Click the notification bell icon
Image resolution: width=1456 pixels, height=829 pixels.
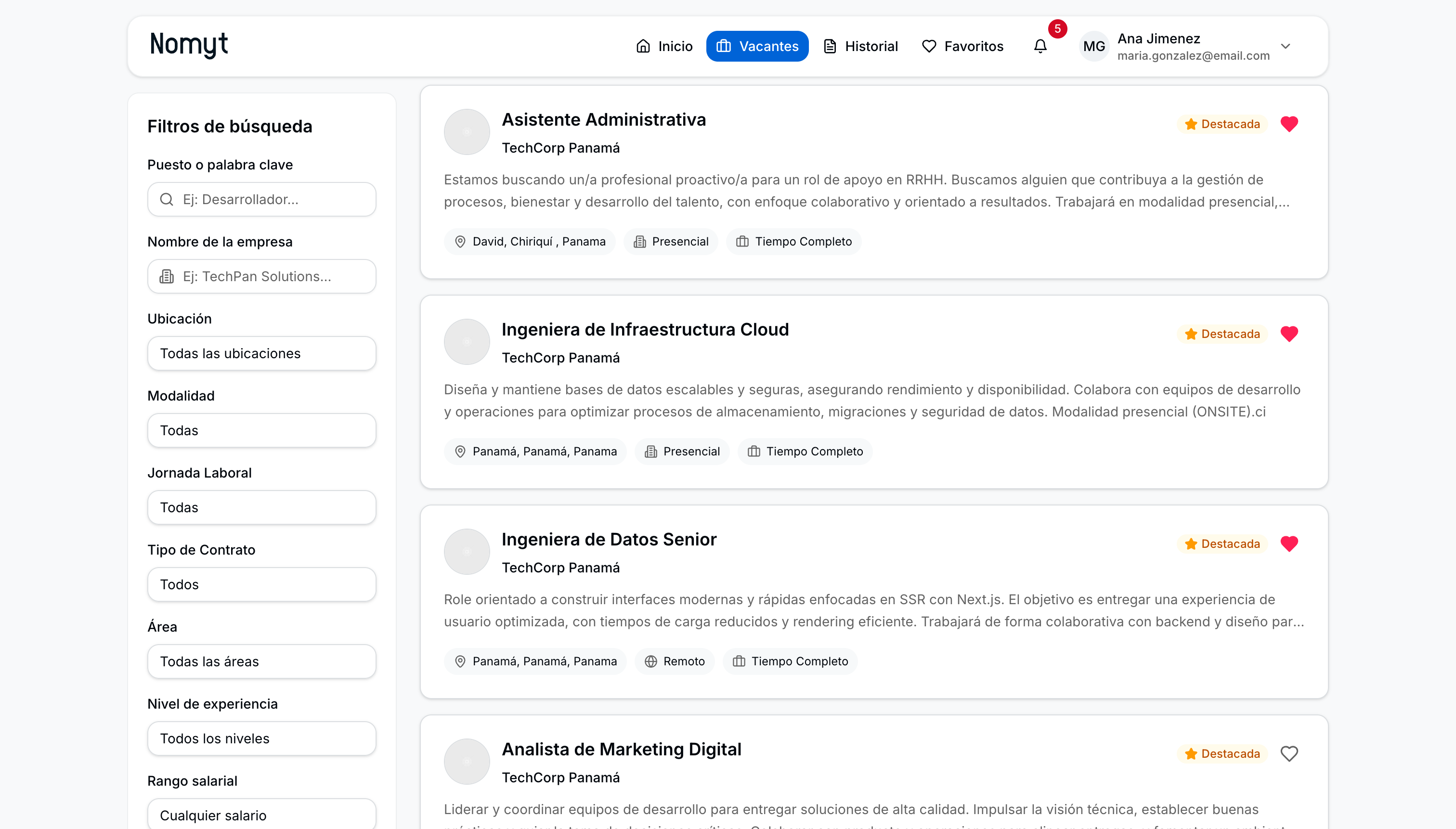(1040, 46)
